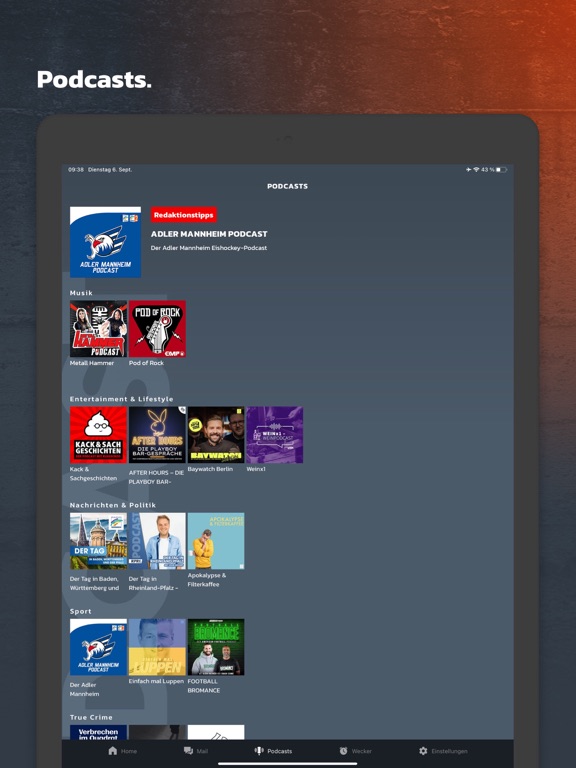576x768 pixels.
Task: Open the ADLER MANNHEIM PODCAST title
Action: pyautogui.click(x=209, y=234)
